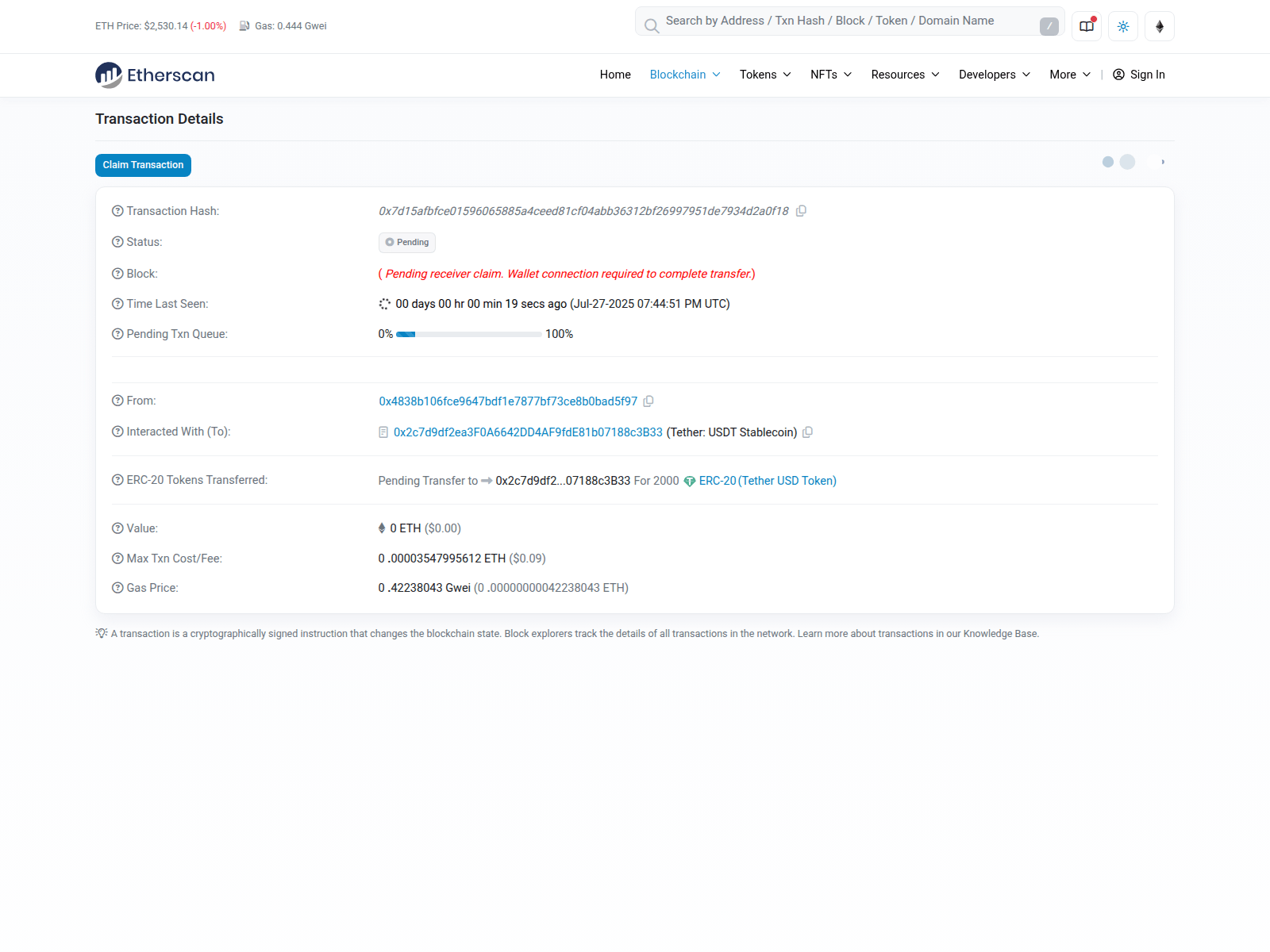1270x952 pixels.
Task: Click help icon beside Interacted With
Action: (117, 432)
